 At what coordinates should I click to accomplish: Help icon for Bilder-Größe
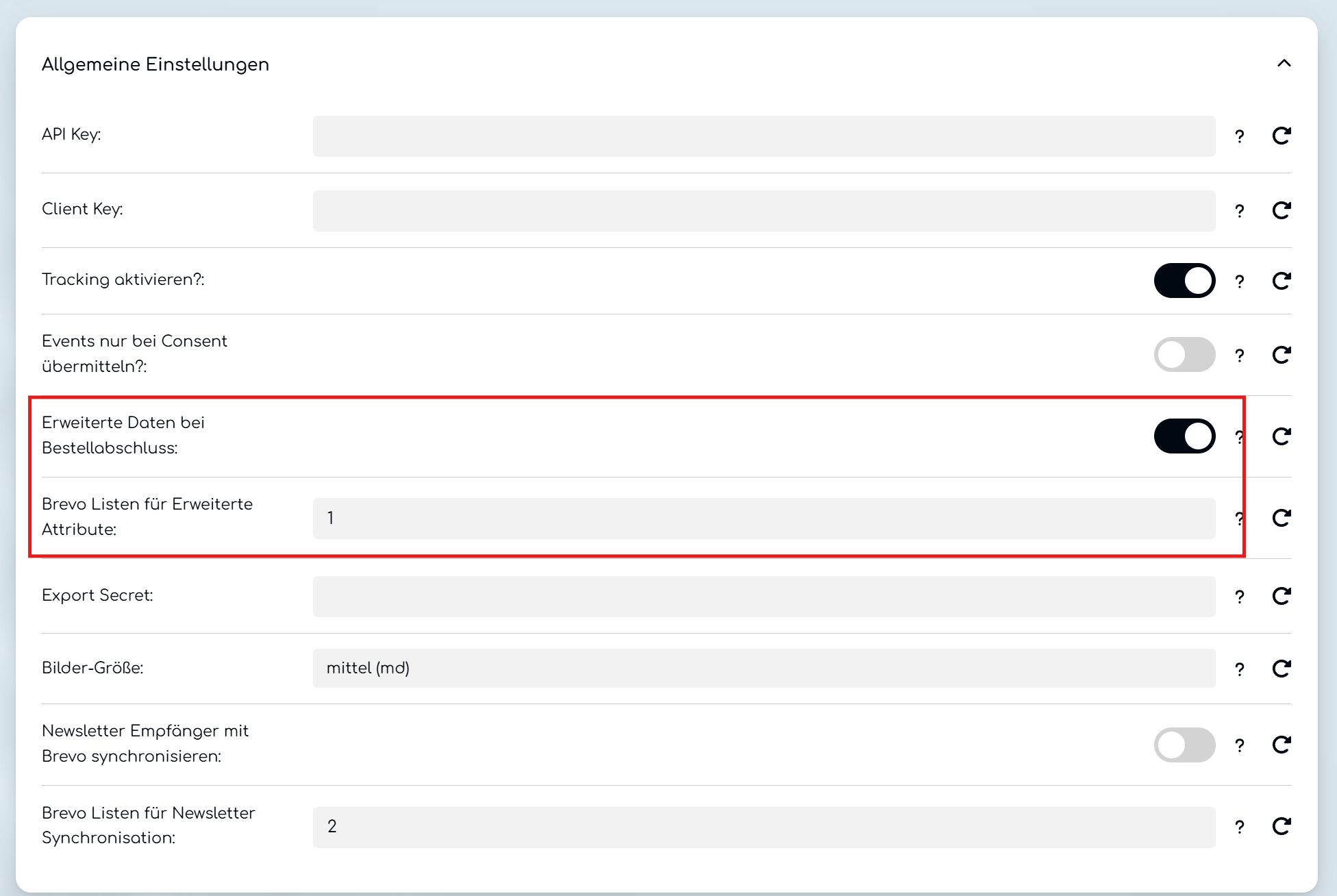pos(1239,669)
